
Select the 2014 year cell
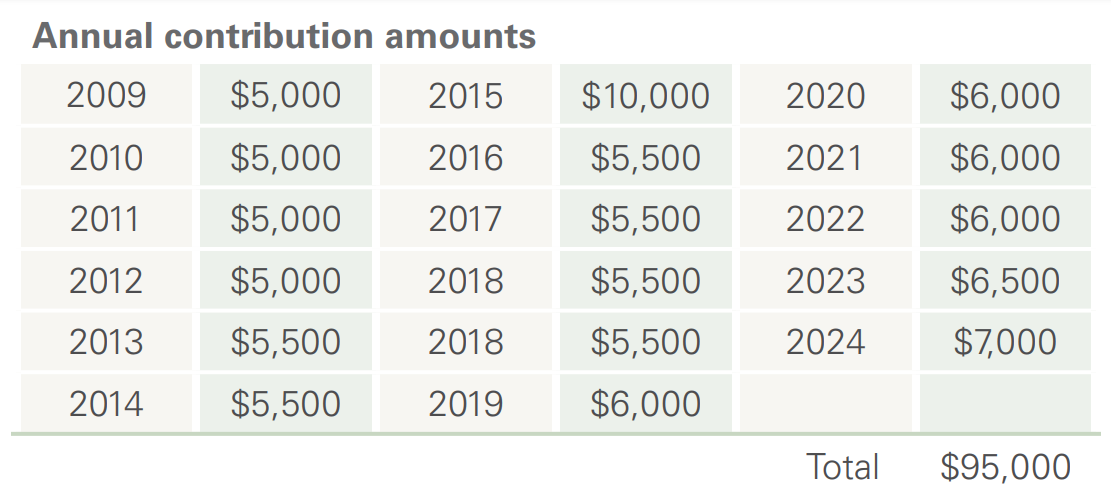coord(107,404)
